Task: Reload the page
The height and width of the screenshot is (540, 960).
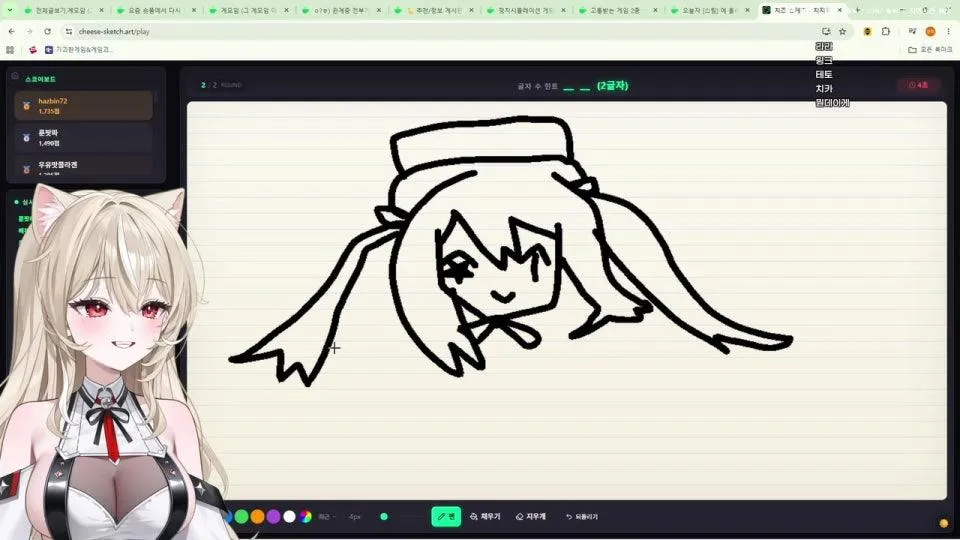Action: (48, 31)
